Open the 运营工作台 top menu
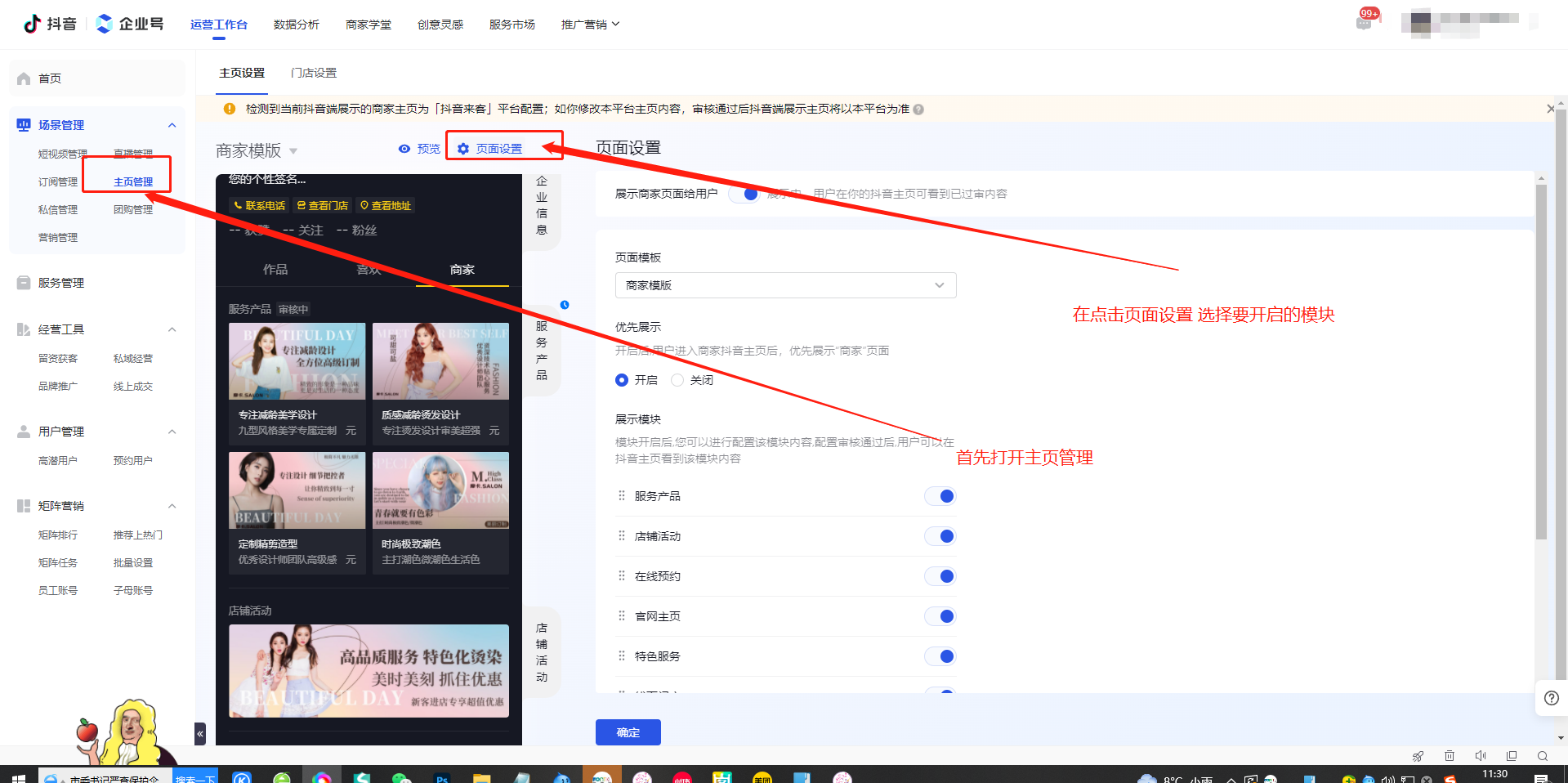The image size is (1568, 783). point(218,25)
